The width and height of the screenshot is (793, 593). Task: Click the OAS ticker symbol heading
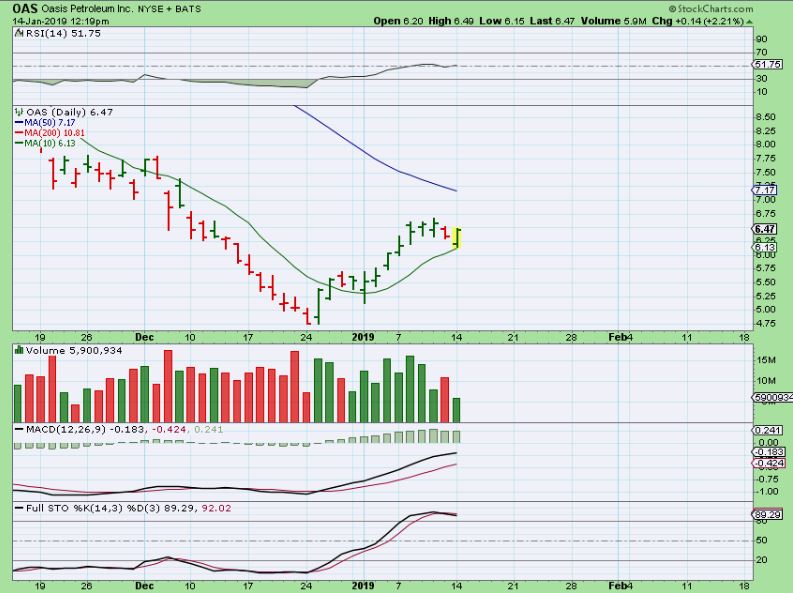[x=25, y=9]
